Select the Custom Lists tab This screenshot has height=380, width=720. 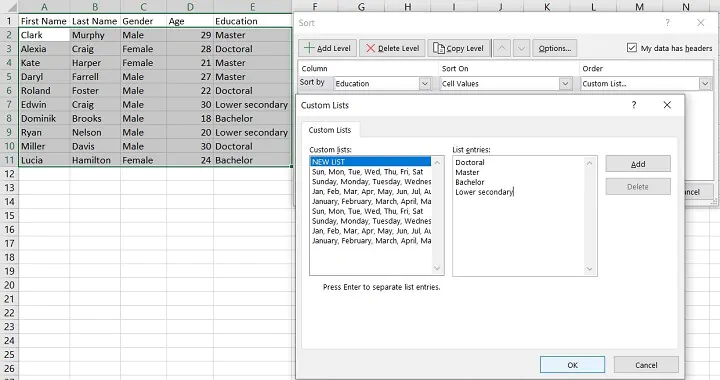tap(330, 130)
